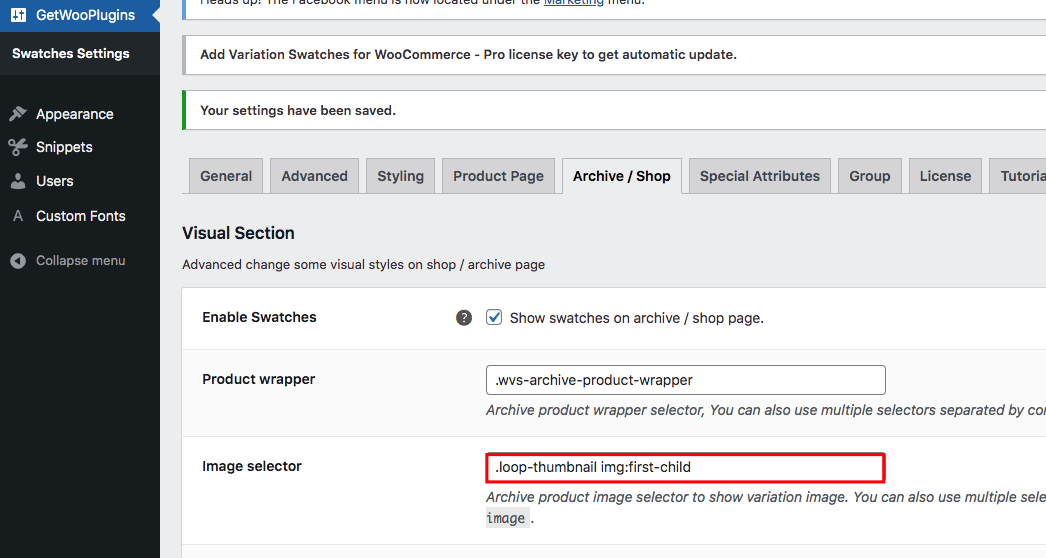Click 'Advanced change some visual styles' description
This screenshot has width=1046, height=558.
click(x=364, y=264)
